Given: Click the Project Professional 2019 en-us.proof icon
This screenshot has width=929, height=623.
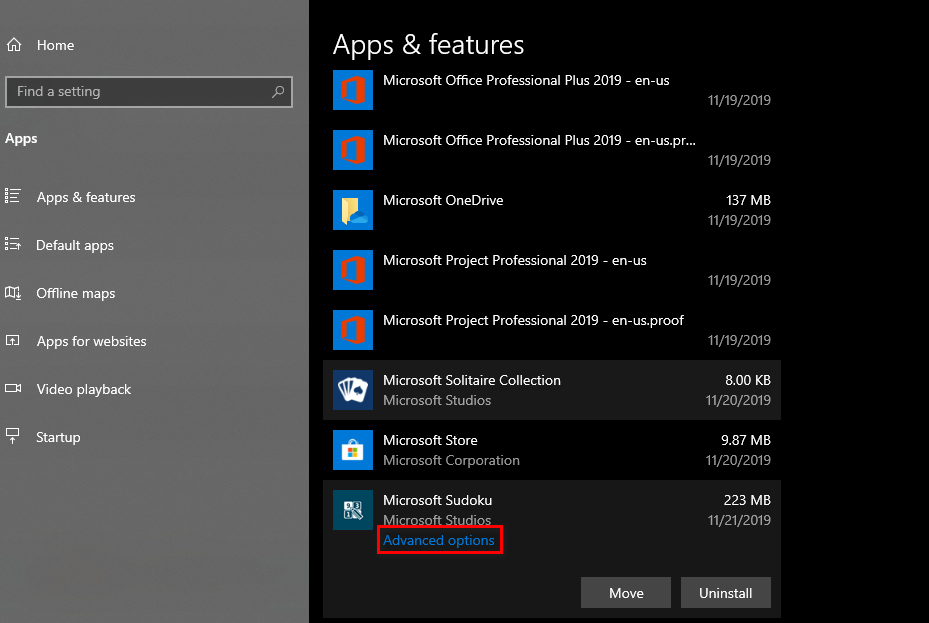Looking at the screenshot, I should click(352, 330).
